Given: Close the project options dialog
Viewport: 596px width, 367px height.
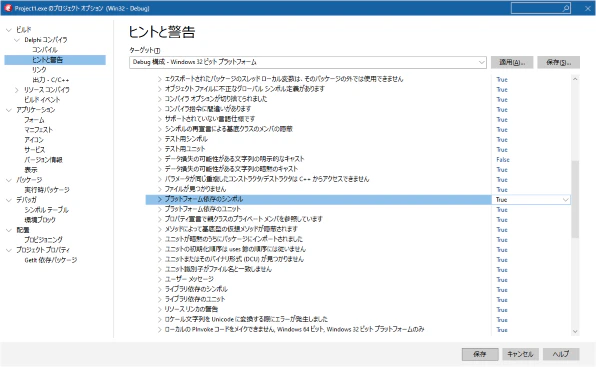Looking at the screenshot, I should 587,8.
